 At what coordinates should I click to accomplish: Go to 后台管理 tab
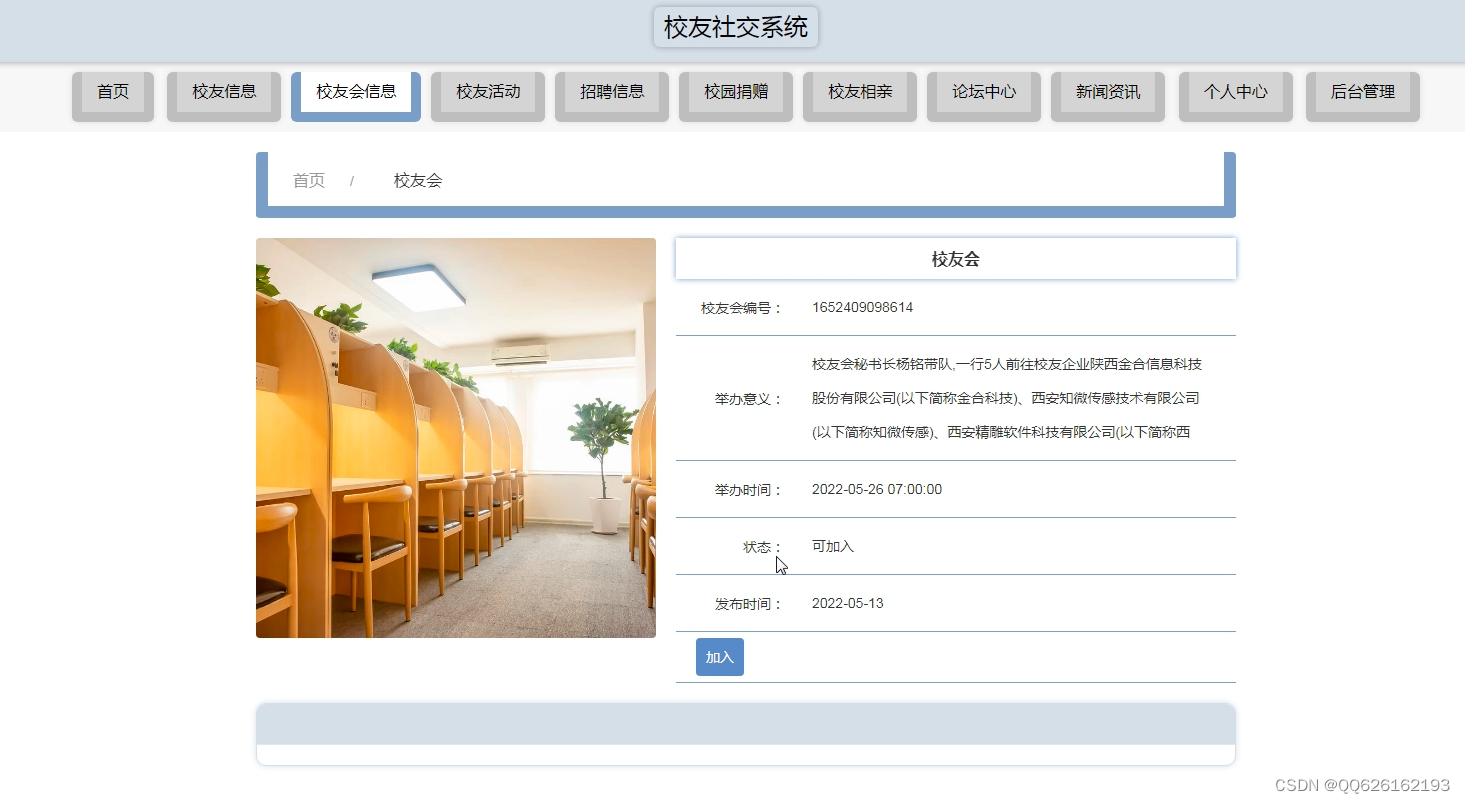pos(1363,96)
